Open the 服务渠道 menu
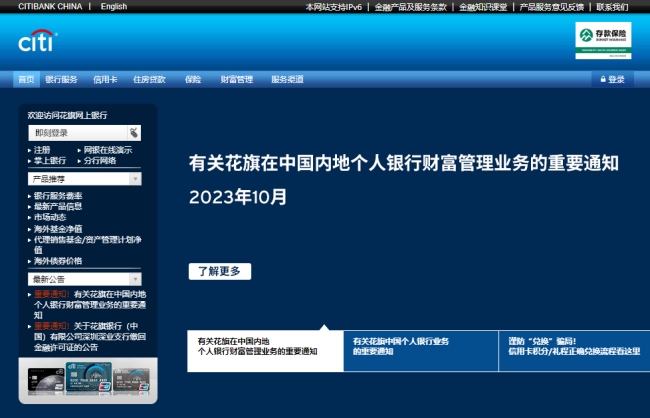The image size is (650, 418). (x=287, y=79)
